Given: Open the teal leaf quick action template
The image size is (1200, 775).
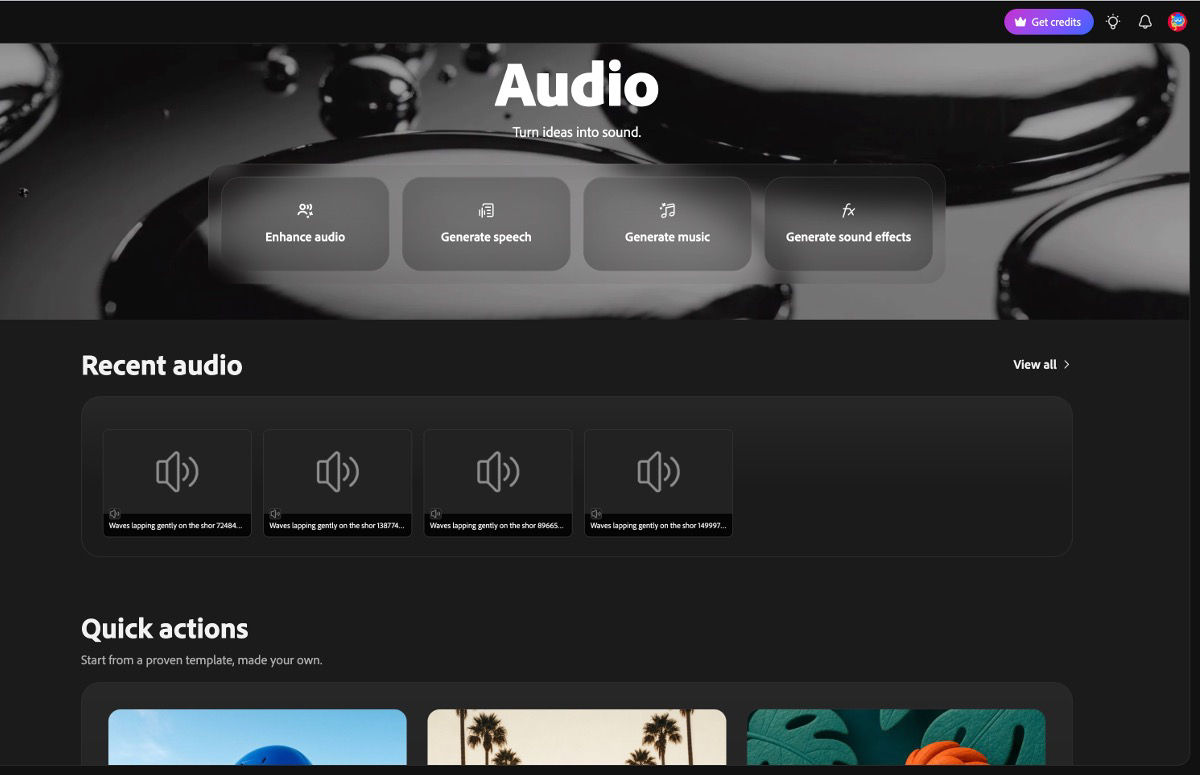Looking at the screenshot, I should tap(896, 737).
